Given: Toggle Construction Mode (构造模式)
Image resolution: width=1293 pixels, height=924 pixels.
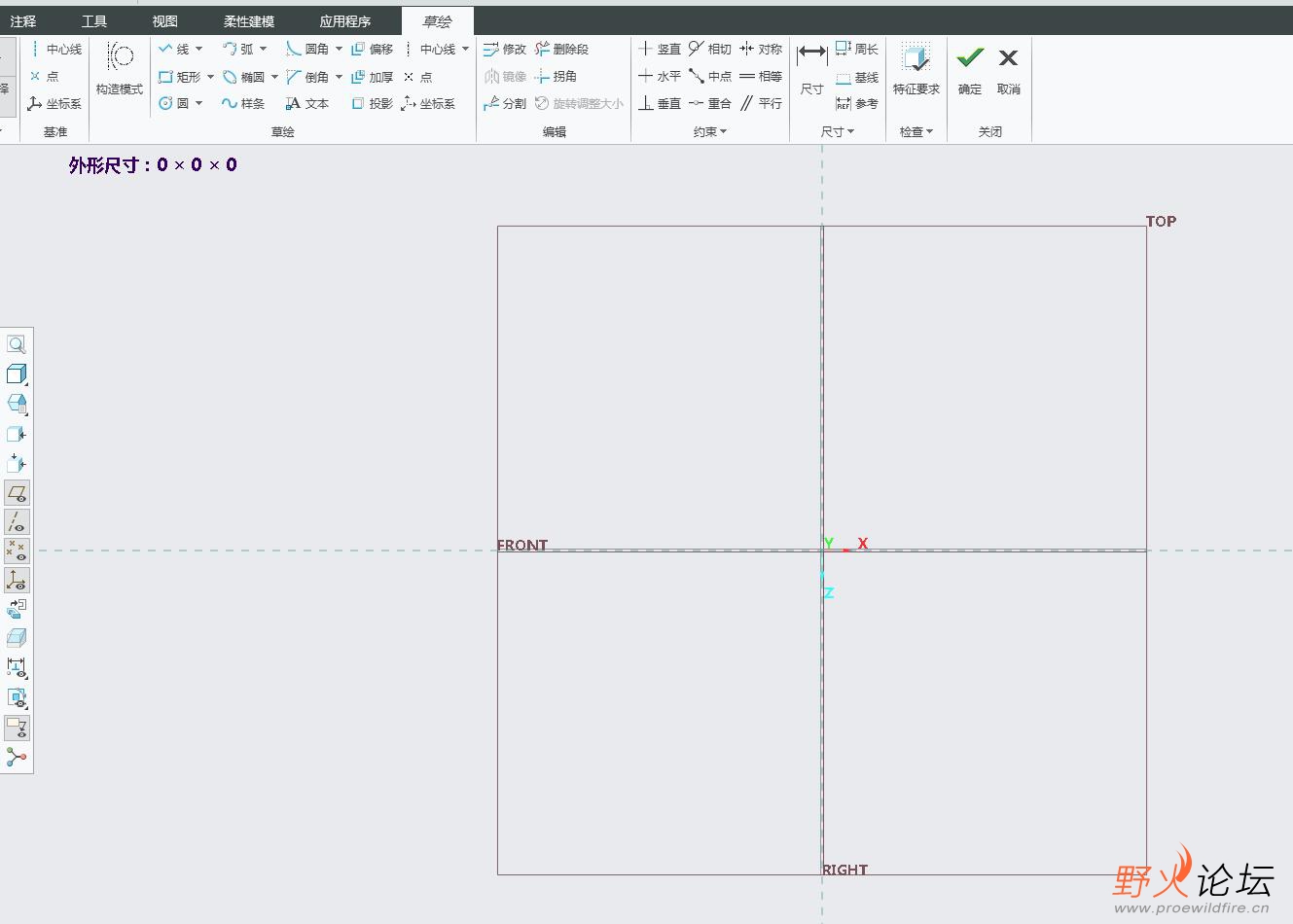Looking at the screenshot, I should point(120,68).
